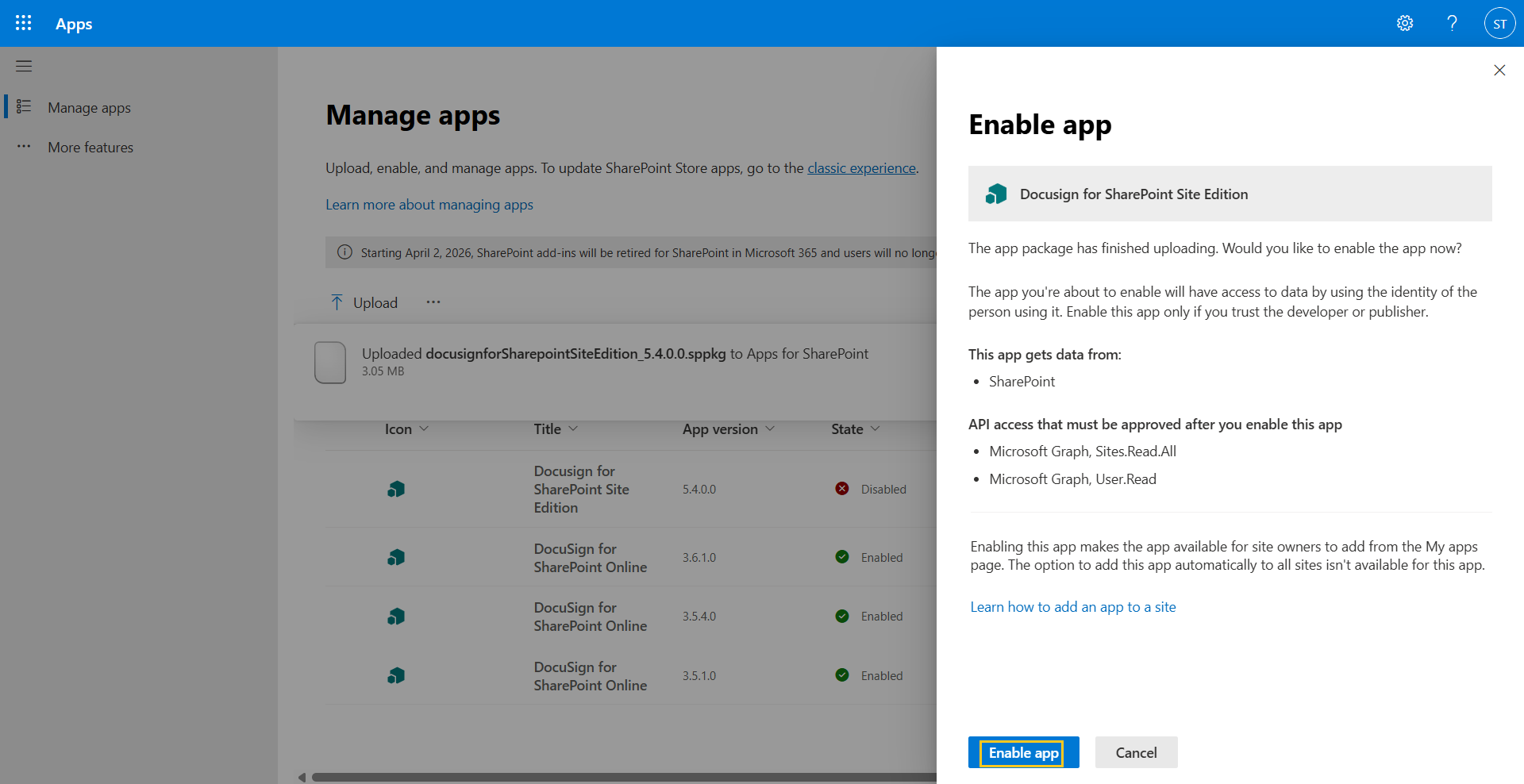Click the uploaded file package icon

point(330,363)
